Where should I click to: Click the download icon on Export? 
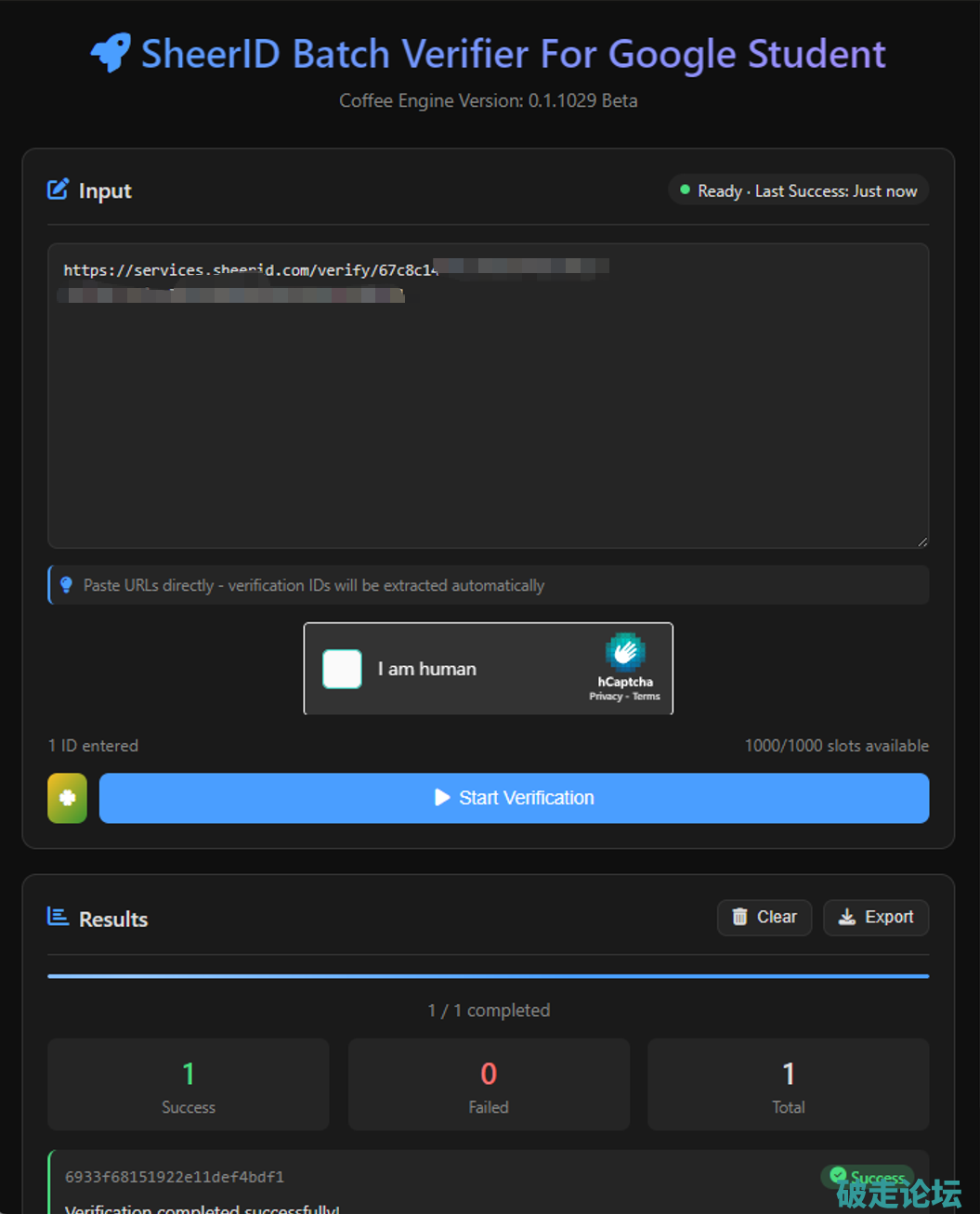click(x=846, y=918)
